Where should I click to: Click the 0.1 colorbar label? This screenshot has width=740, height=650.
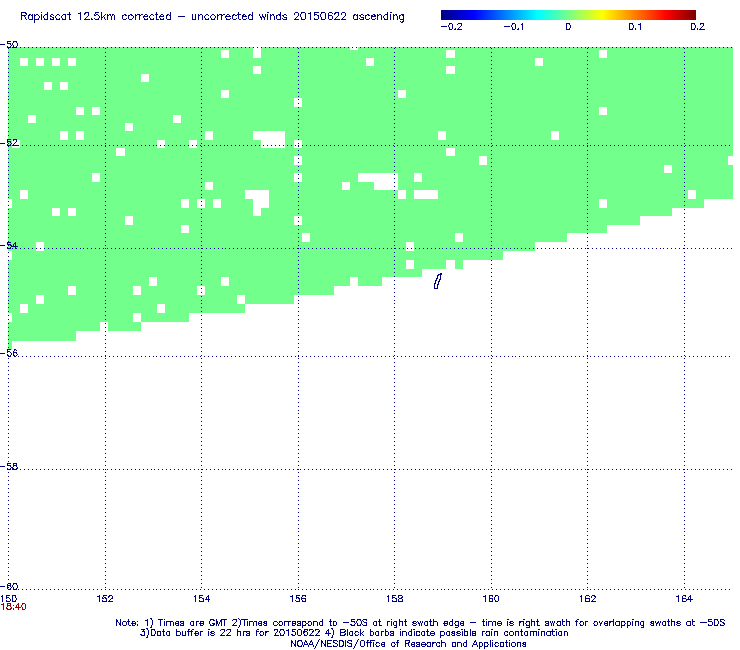[635, 27]
